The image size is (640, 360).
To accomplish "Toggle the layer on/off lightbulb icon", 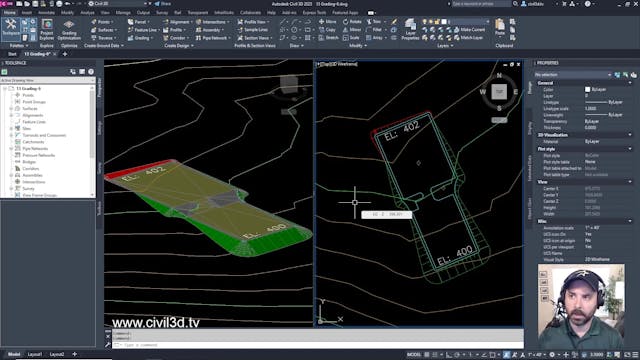I will pos(424,22).
